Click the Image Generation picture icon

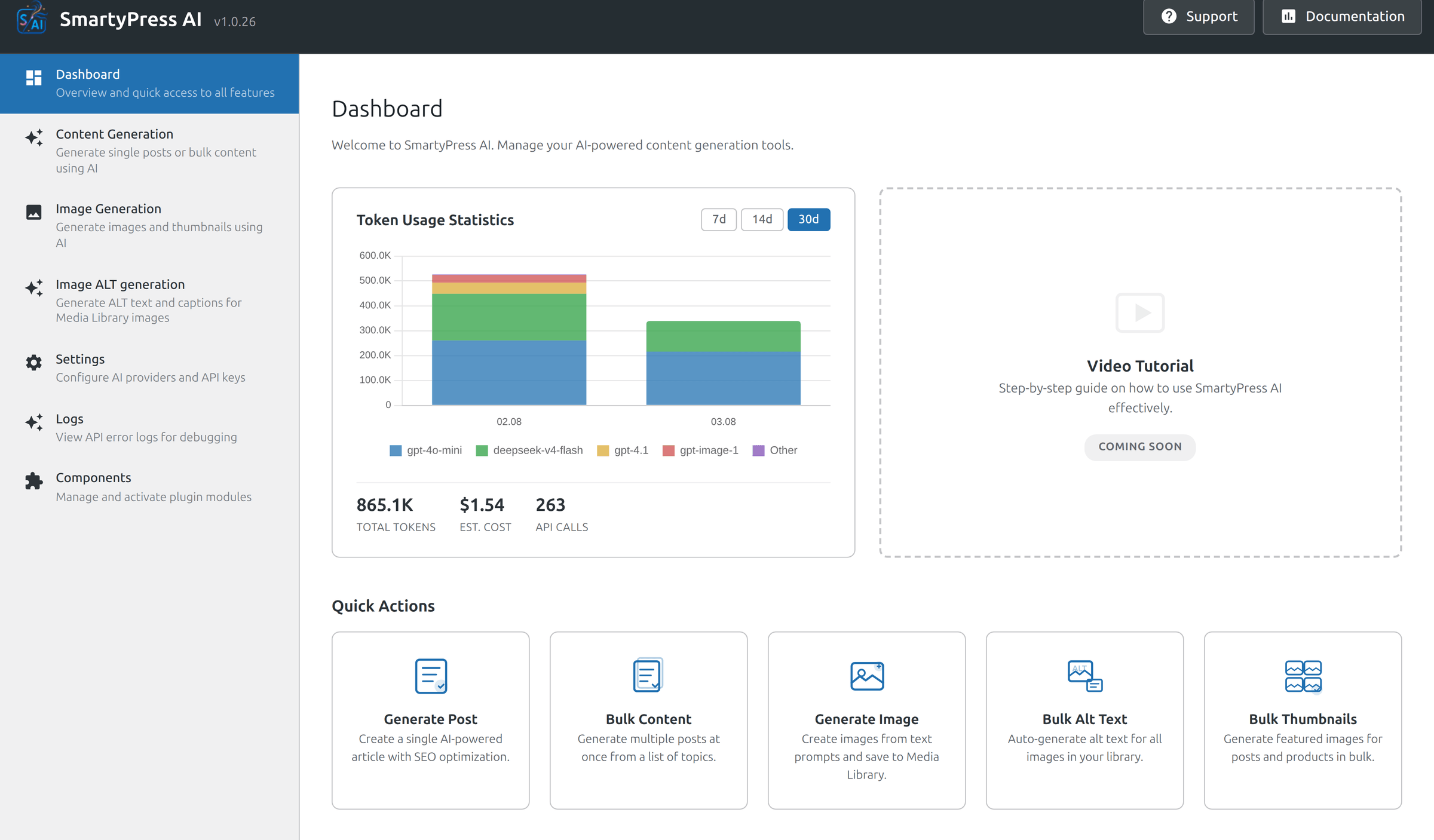[34, 212]
